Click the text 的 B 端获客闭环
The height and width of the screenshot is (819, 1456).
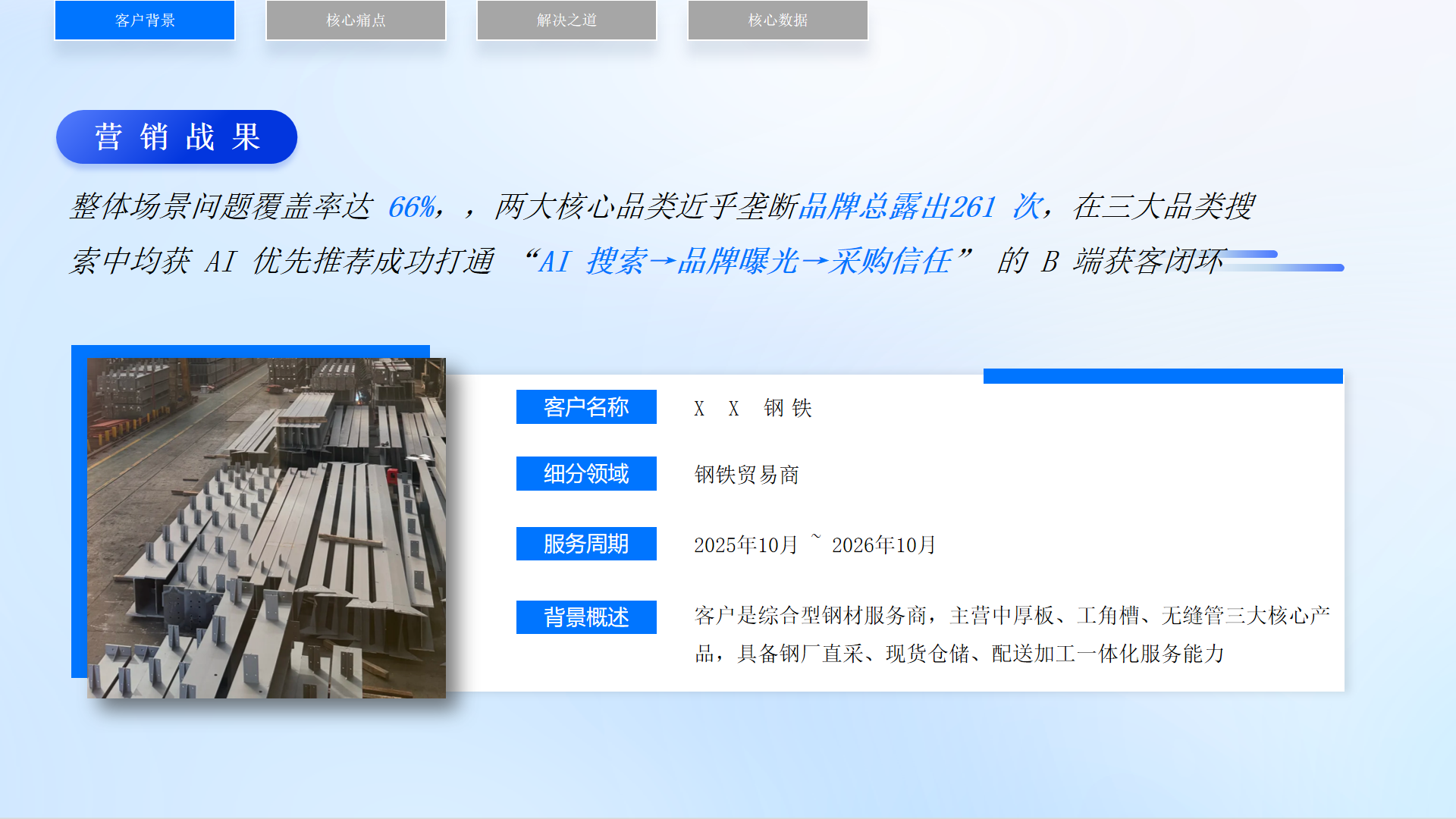pos(1110,262)
